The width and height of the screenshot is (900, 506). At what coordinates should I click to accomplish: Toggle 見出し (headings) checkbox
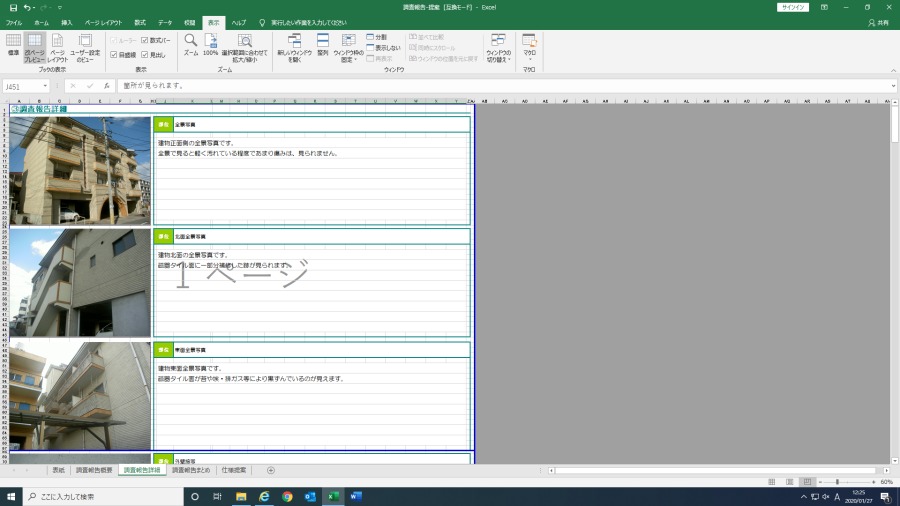tap(145, 55)
